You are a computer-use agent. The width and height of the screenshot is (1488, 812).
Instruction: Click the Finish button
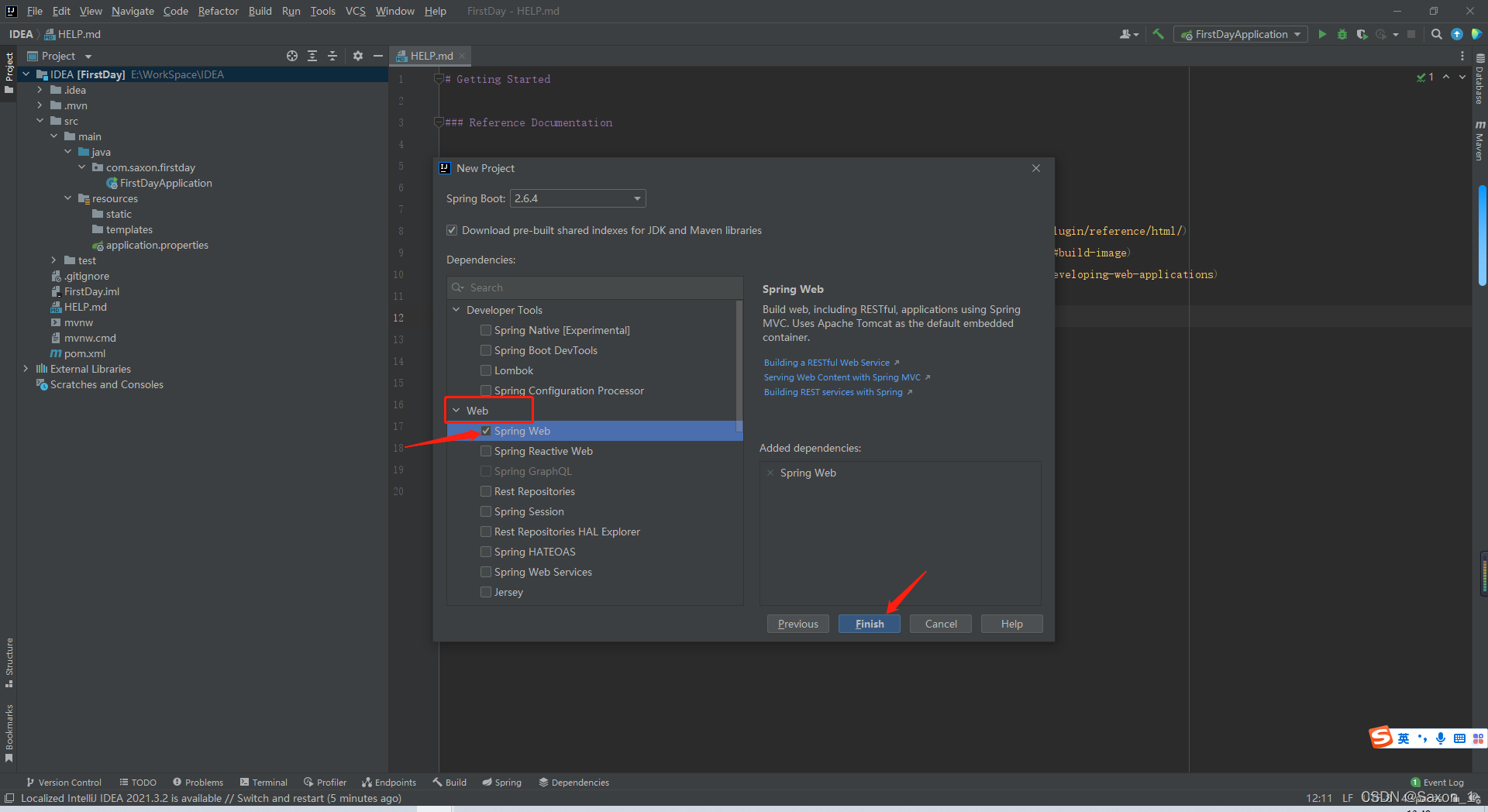(x=870, y=624)
